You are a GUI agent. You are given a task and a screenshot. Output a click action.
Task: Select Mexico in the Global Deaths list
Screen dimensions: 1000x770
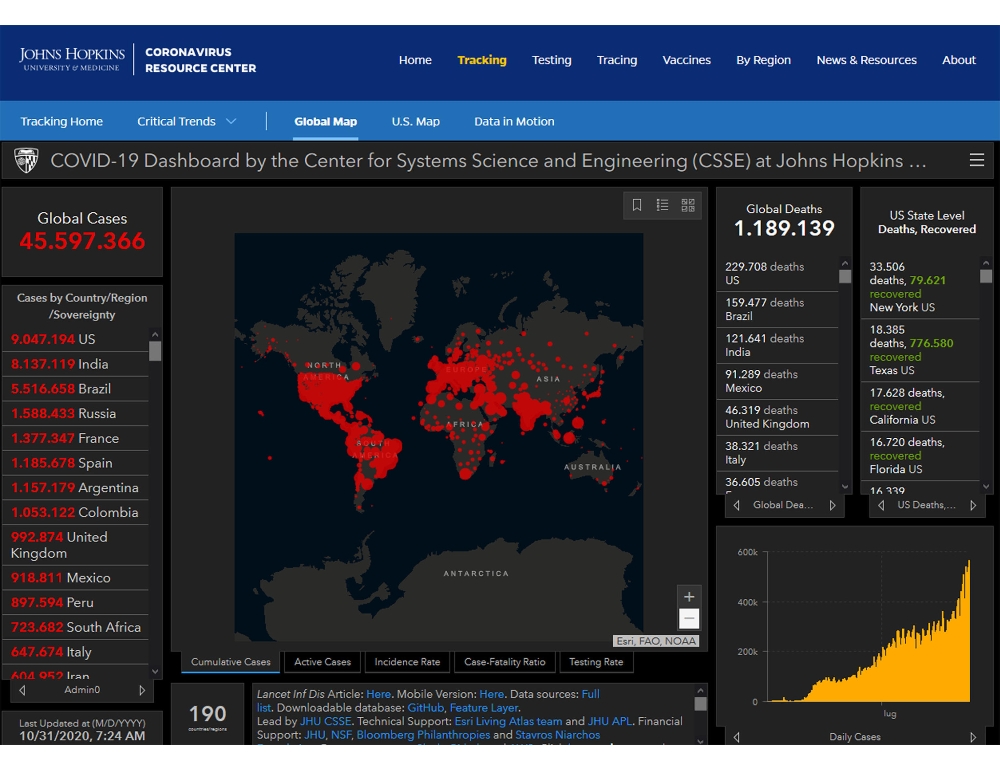777,381
